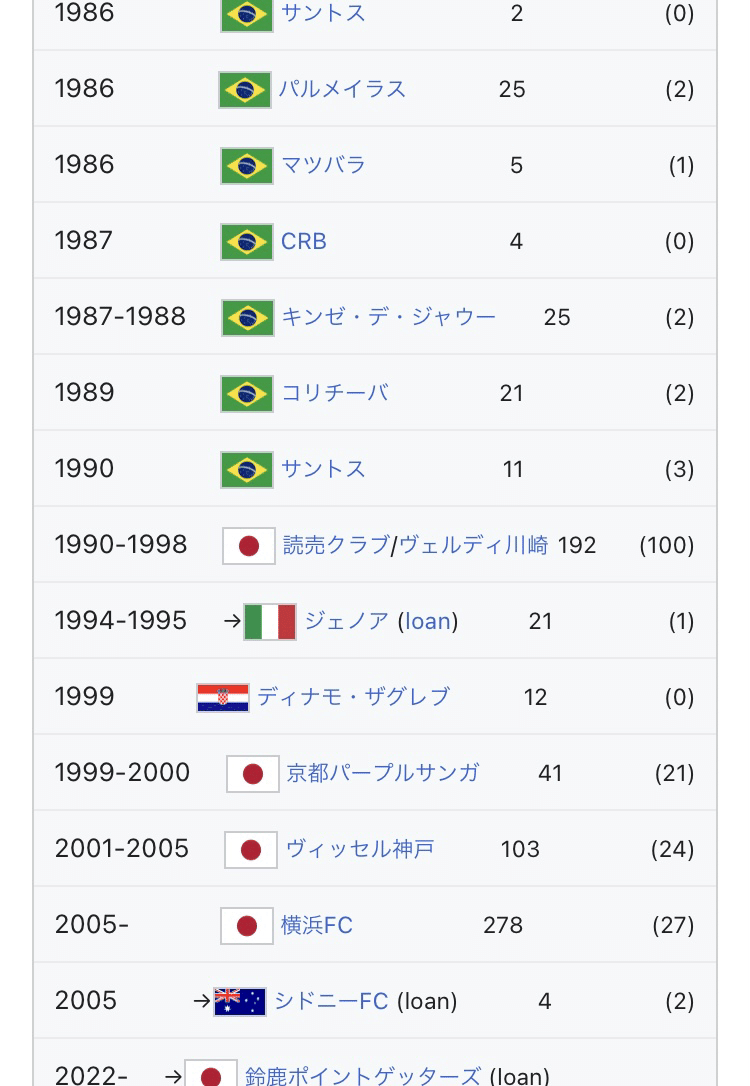Click the Australia flag beside シドニーFC
The height and width of the screenshot is (1086, 750).
pyautogui.click(x=240, y=1002)
